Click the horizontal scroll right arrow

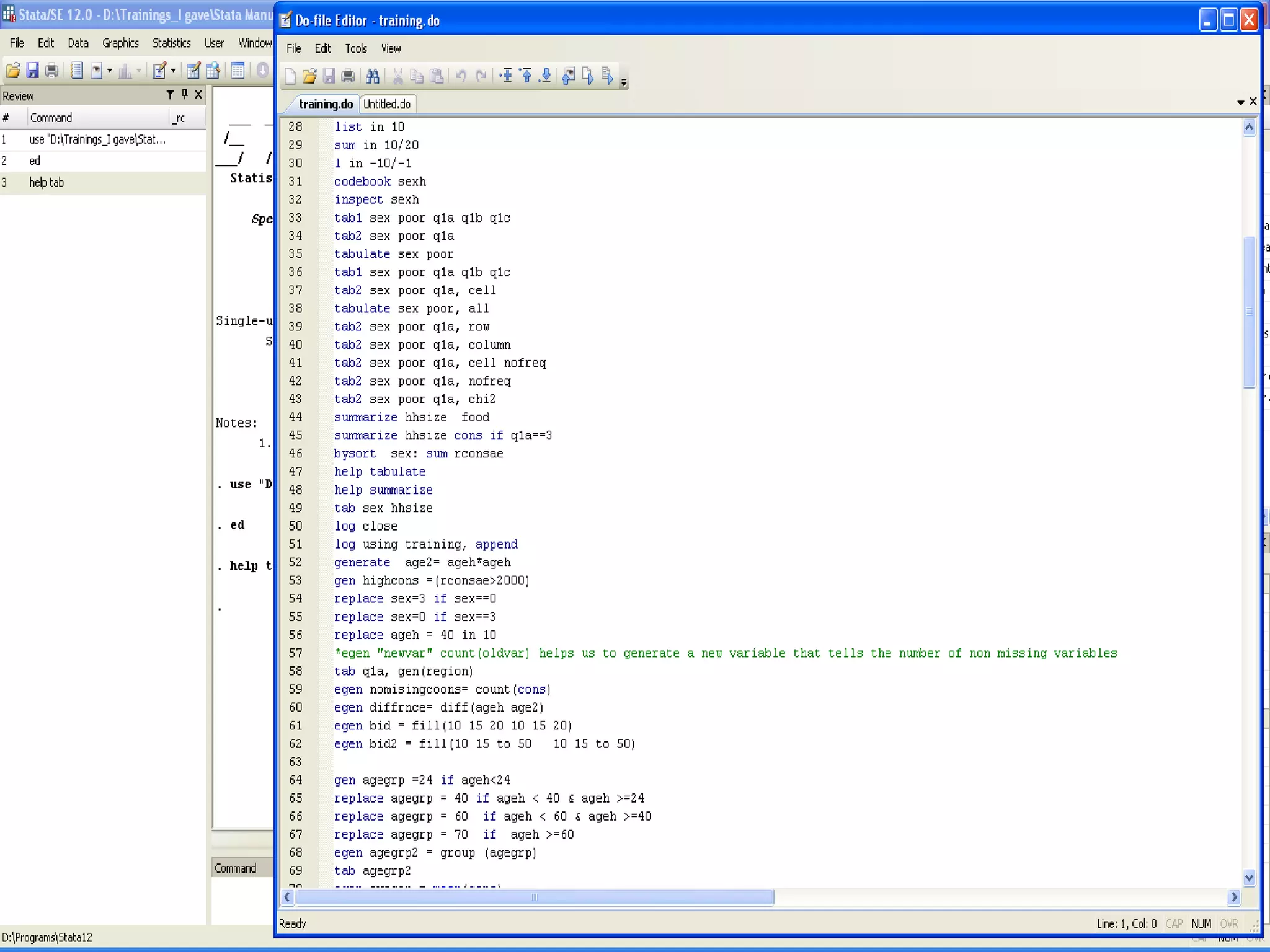(x=1234, y=897)
